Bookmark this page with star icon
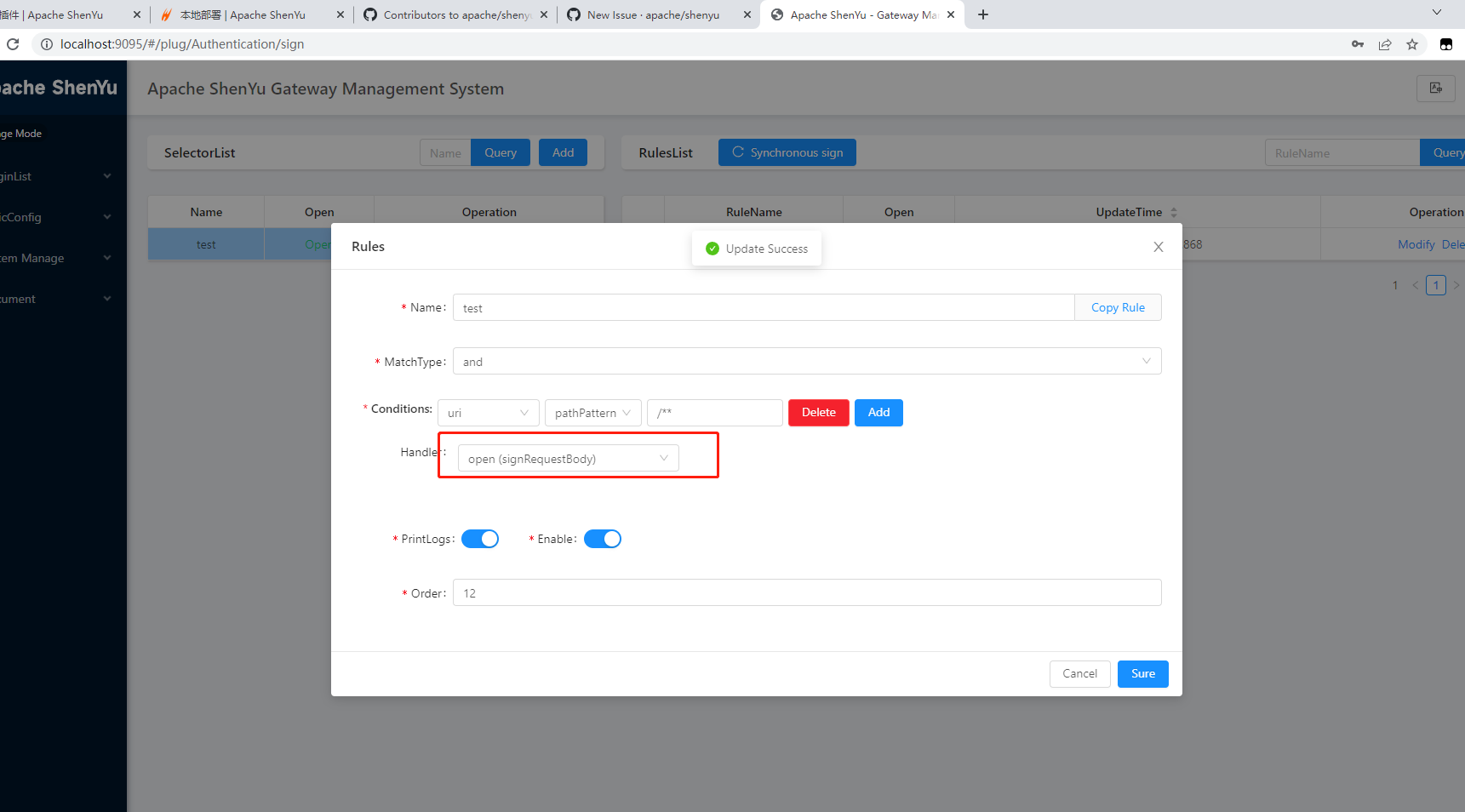Image resolution: width=1465 pixels, height=812 pixels. click(1412, 44)
